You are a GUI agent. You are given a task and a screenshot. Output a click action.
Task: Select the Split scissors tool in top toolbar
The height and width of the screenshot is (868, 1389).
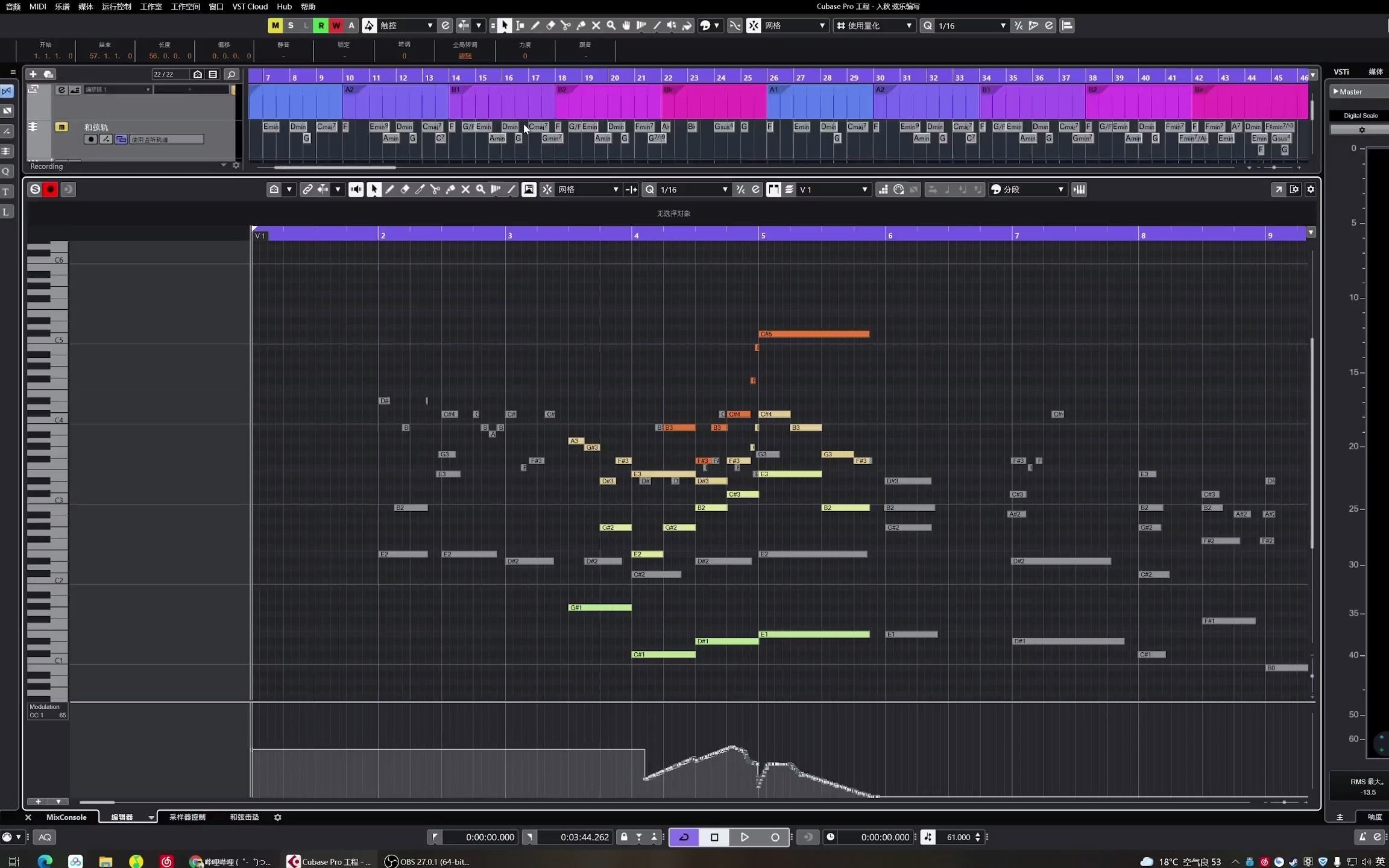click(565, 25)
